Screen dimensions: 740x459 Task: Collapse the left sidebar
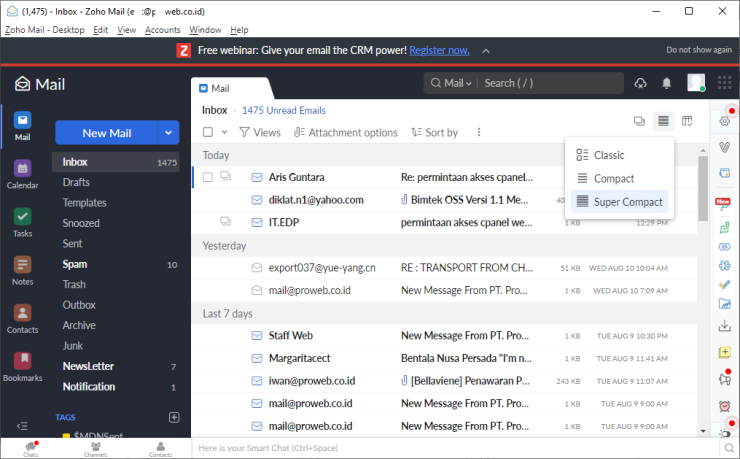(x=22, y=426)
